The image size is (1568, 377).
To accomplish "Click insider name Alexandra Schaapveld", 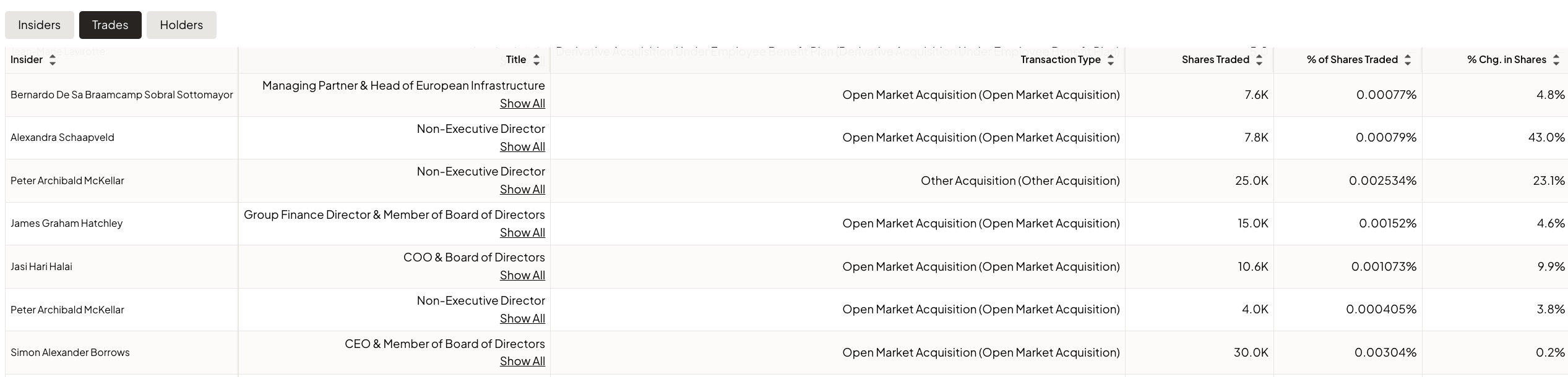I will tap(62, 137).
